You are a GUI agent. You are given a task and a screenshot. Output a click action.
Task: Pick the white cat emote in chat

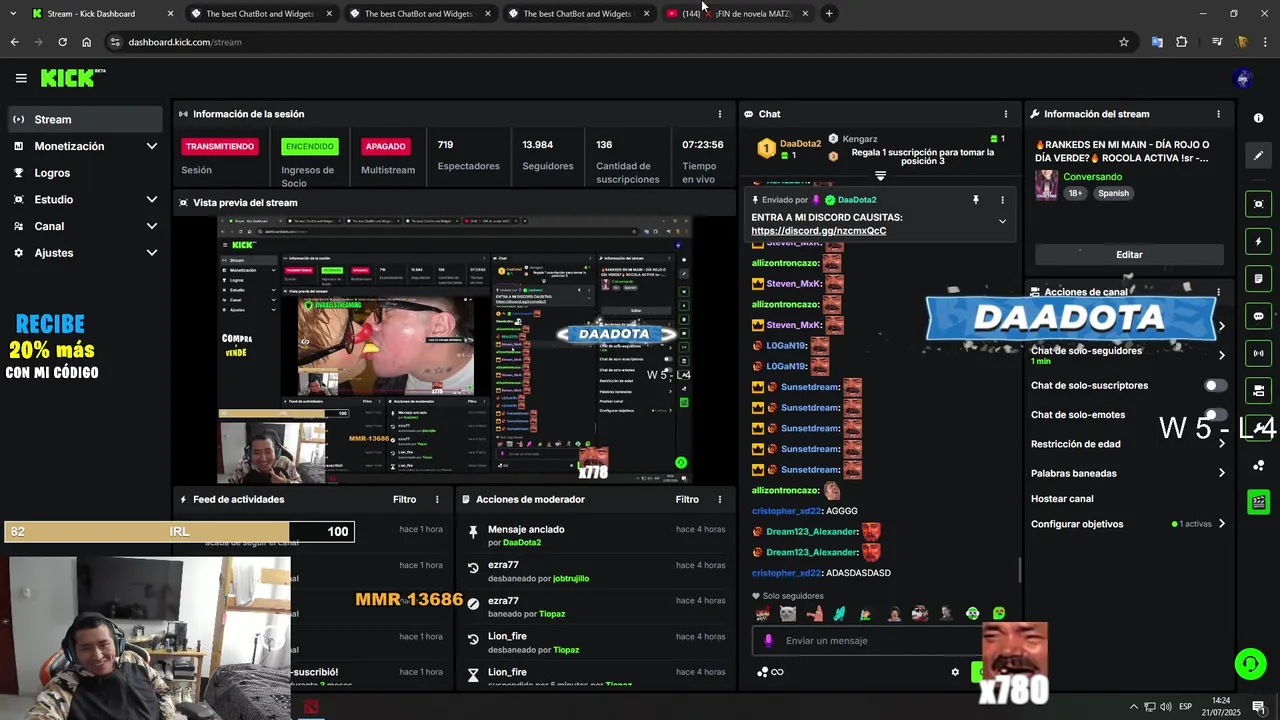[788, 614]
